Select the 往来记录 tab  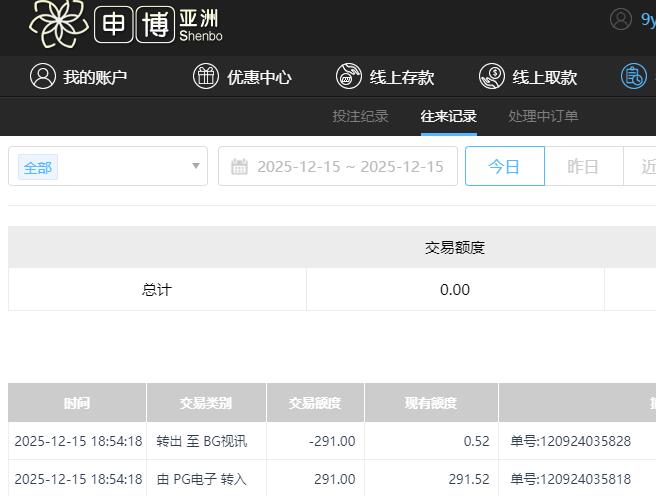point(448,116)
